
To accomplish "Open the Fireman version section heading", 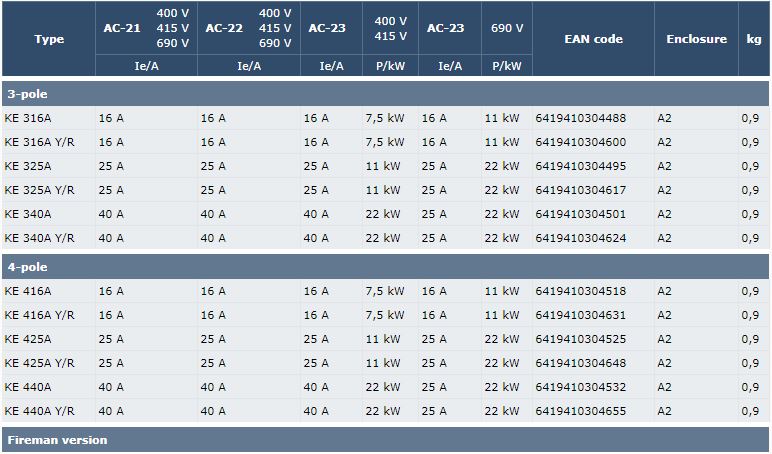I will pos(57,440).
